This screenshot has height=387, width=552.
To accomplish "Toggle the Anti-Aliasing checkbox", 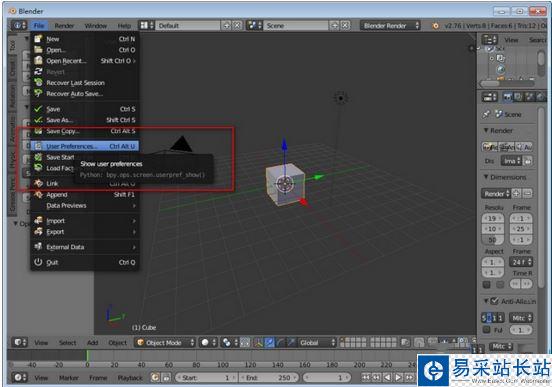I will (x=494, y=301).
